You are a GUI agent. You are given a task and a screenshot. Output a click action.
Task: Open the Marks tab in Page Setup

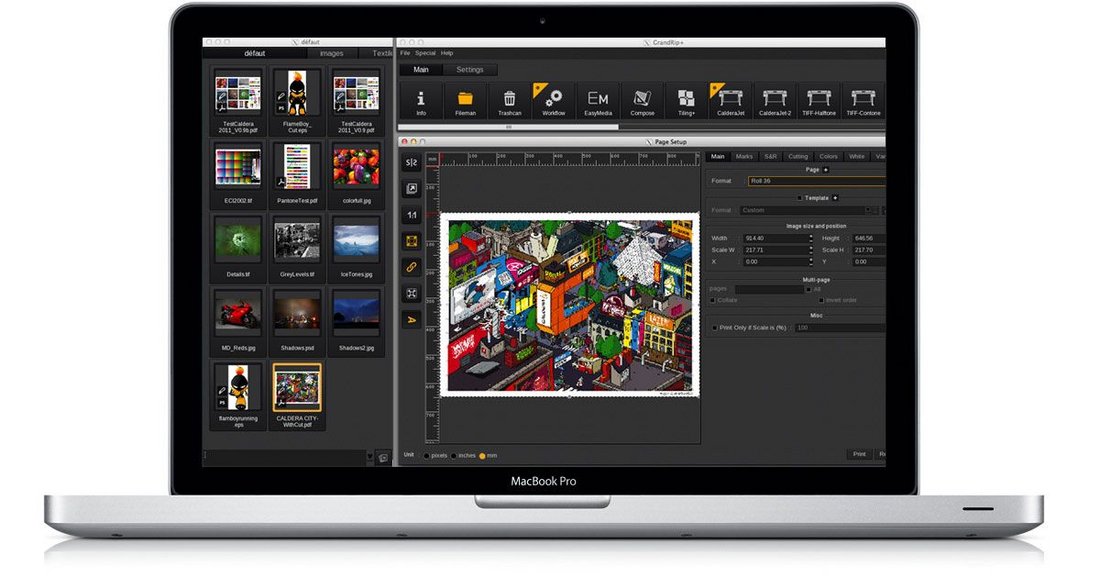744,156
